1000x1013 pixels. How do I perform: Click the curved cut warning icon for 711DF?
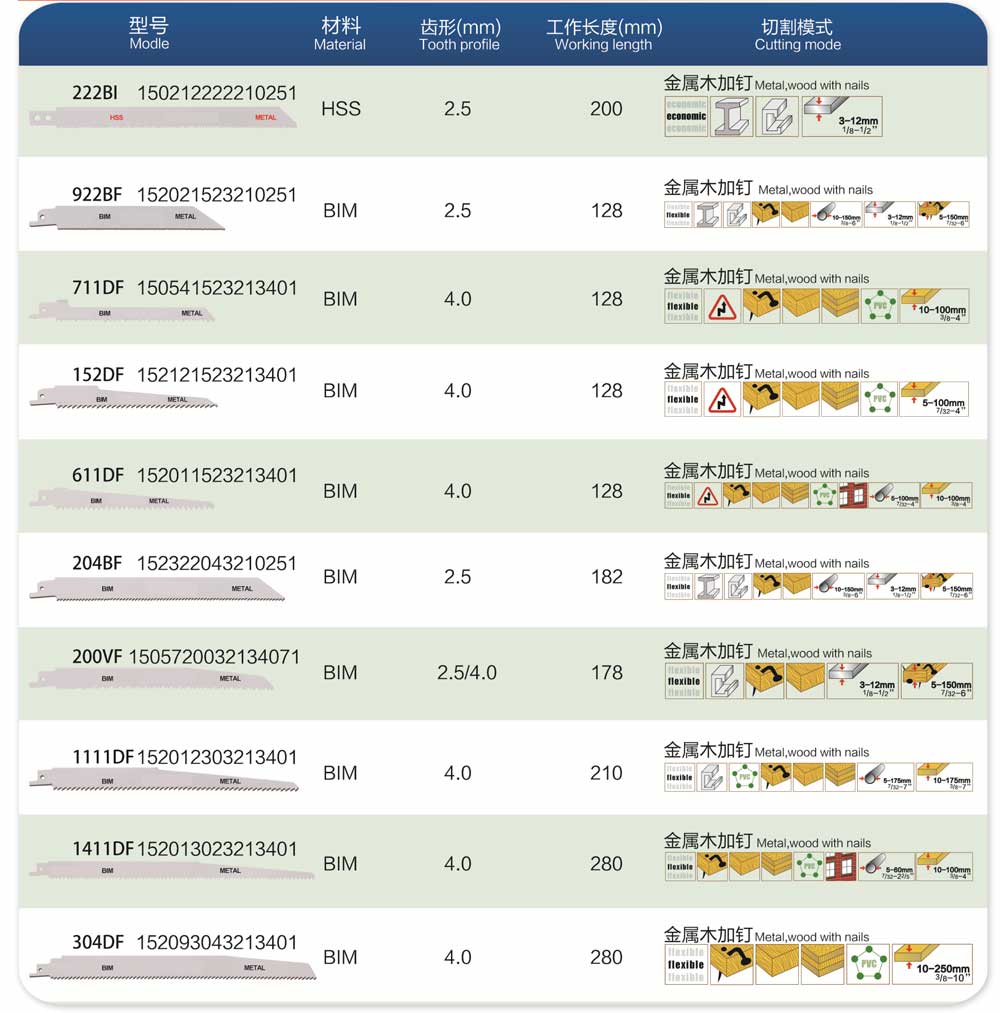pyautogui.click(x=721, y=307)
